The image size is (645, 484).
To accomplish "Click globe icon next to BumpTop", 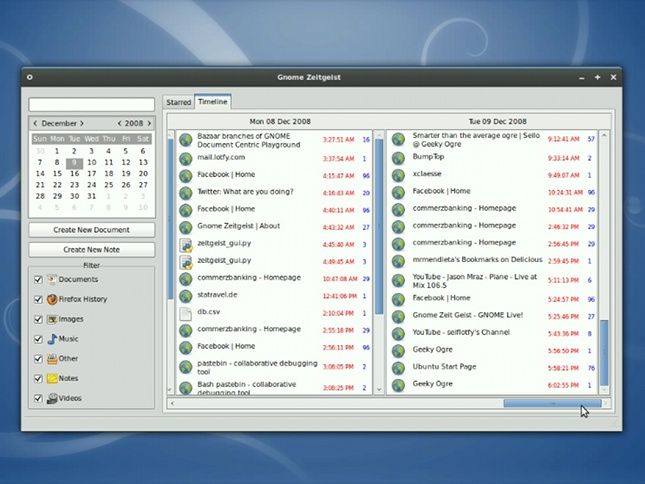I will (x=398, y=158).
